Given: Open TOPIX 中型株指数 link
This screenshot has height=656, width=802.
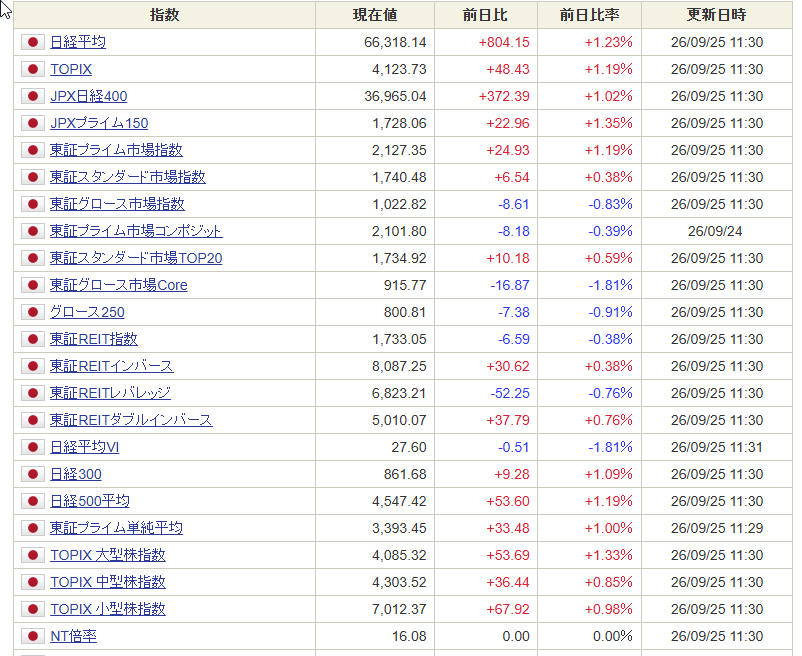Looking at the screenshot, I should click(x=108, y=582).
